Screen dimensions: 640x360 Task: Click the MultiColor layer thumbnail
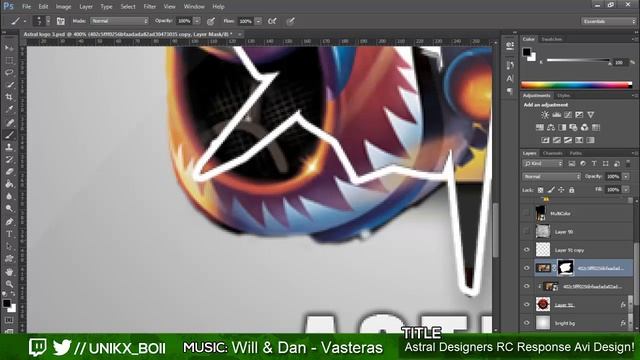click(541, 213)
